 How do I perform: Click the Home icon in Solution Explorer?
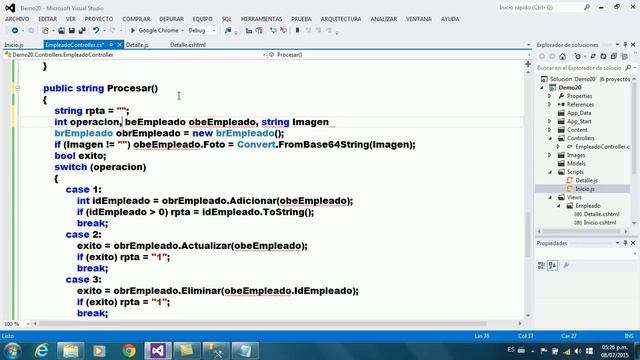562,56
